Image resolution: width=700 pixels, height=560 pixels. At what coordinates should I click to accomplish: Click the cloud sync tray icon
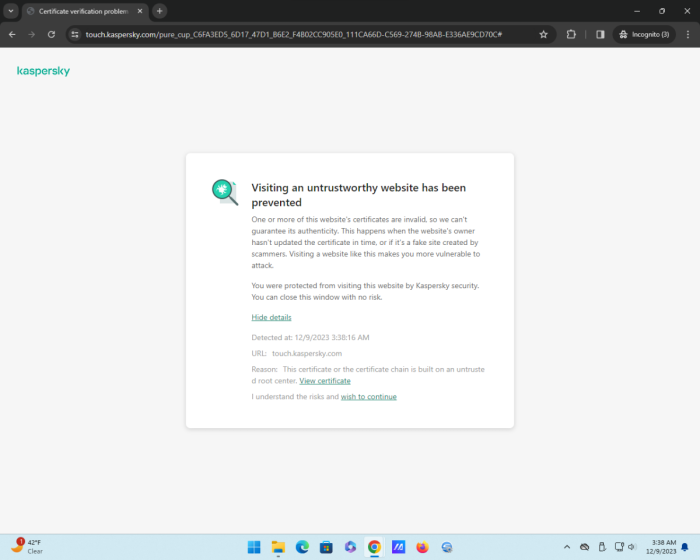click(x=584, y=547)
